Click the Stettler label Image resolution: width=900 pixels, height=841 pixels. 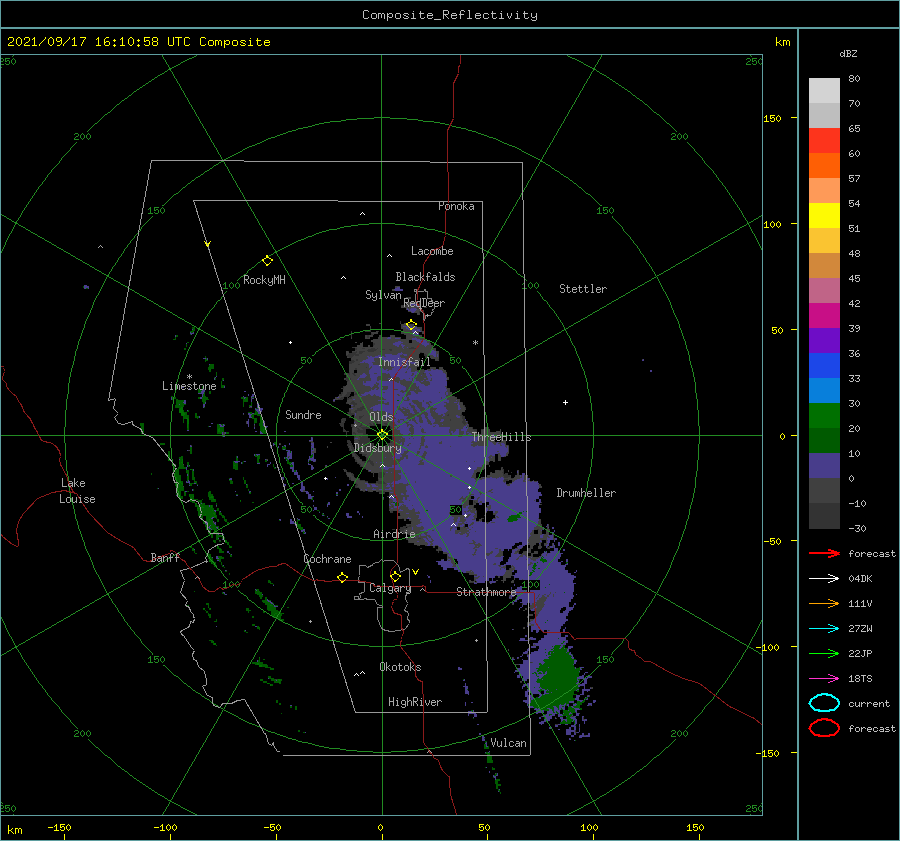(583, 289)
